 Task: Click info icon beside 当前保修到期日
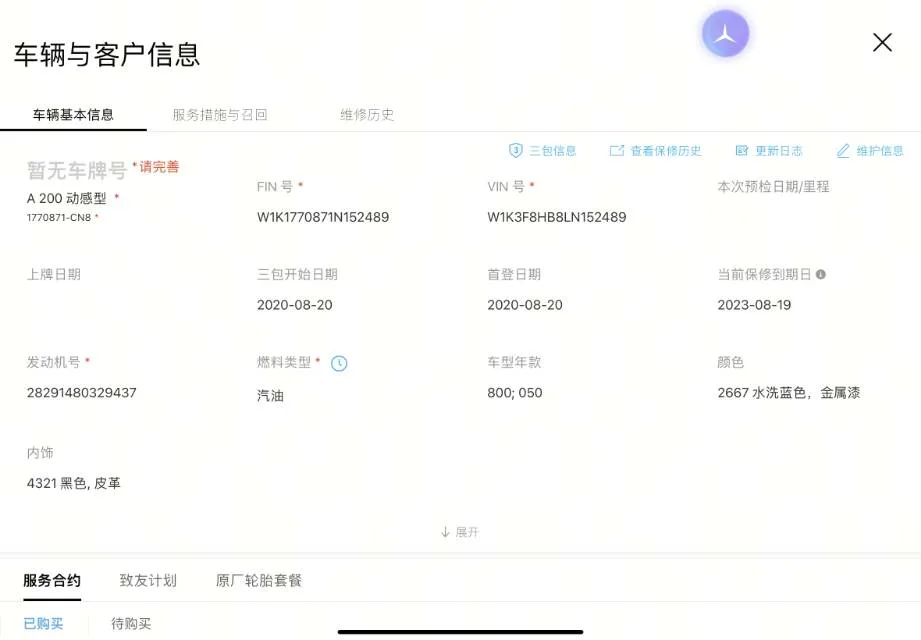coord(821,274)
